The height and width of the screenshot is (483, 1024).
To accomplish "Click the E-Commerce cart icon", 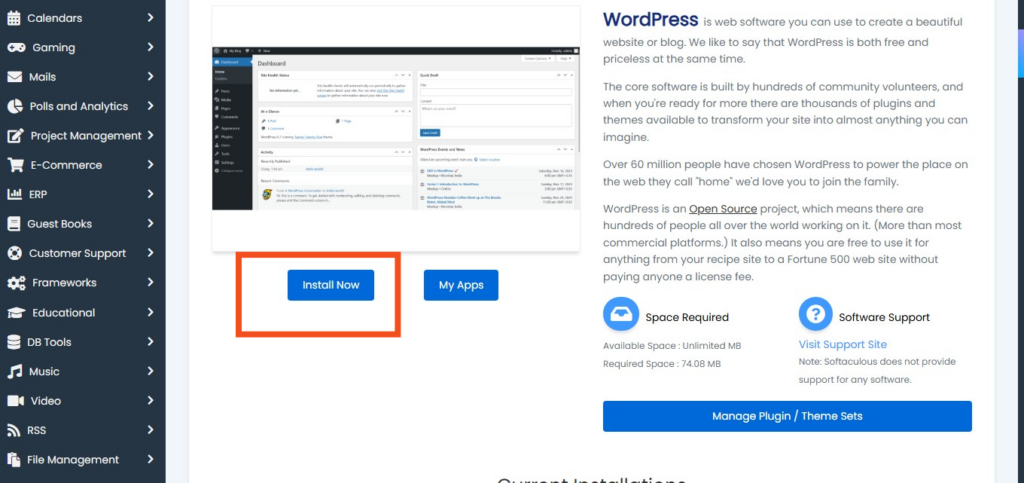I will [x=15, y=165].
